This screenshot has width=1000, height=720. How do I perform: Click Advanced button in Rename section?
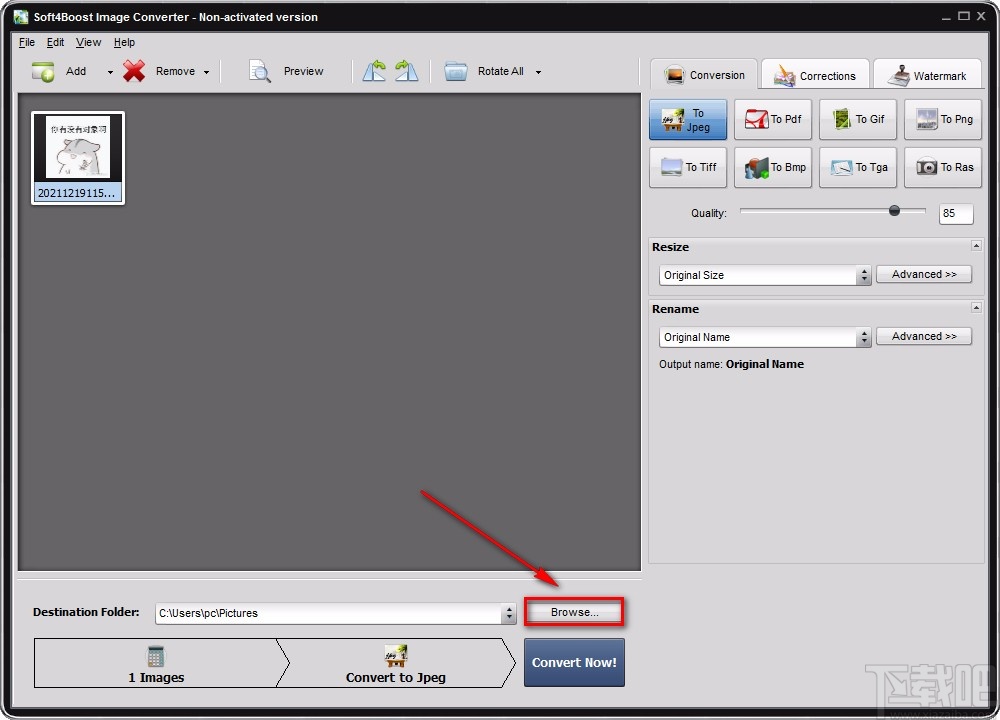[x=923, y=336]
